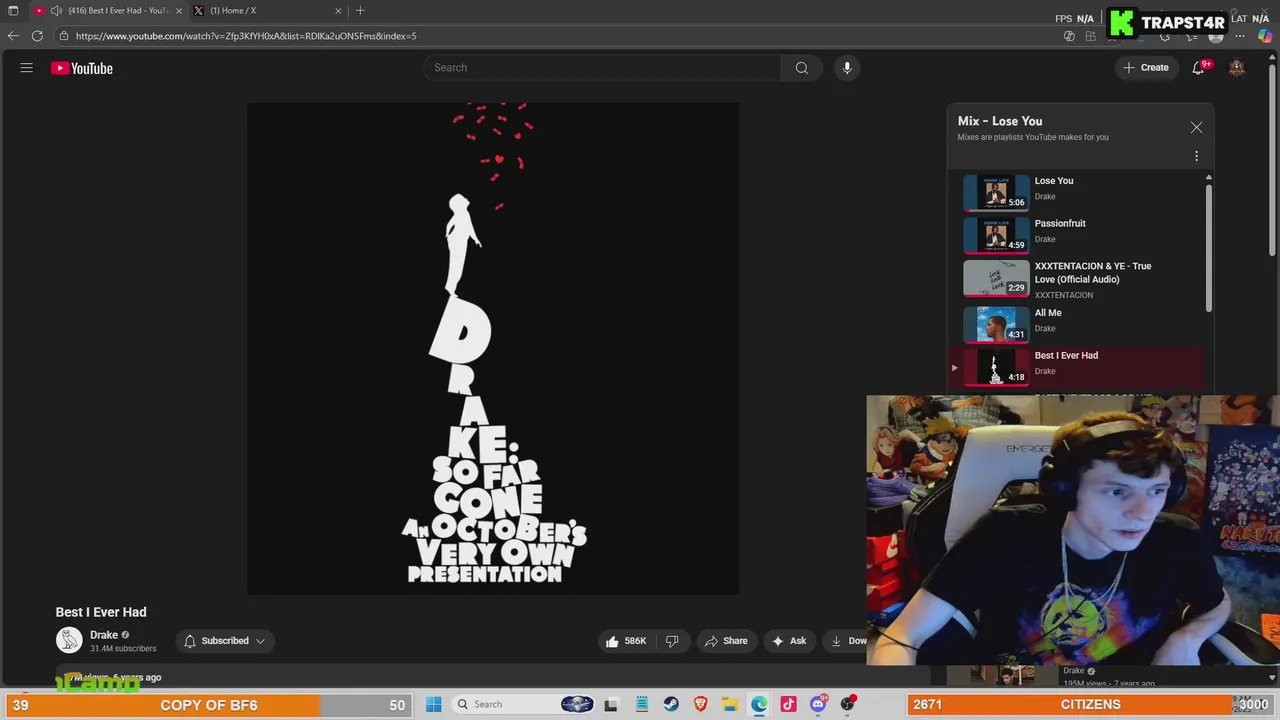Open the YouTube account avatar menu
Screen dimensions: 1280x720
1237,68
